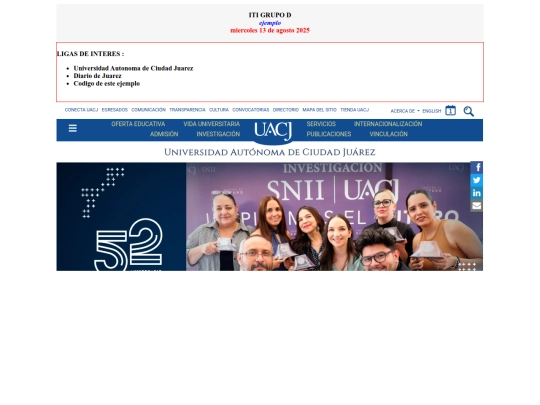
Task: Click 'LIGAS DE INTERES :' heading
Action: 91,54
